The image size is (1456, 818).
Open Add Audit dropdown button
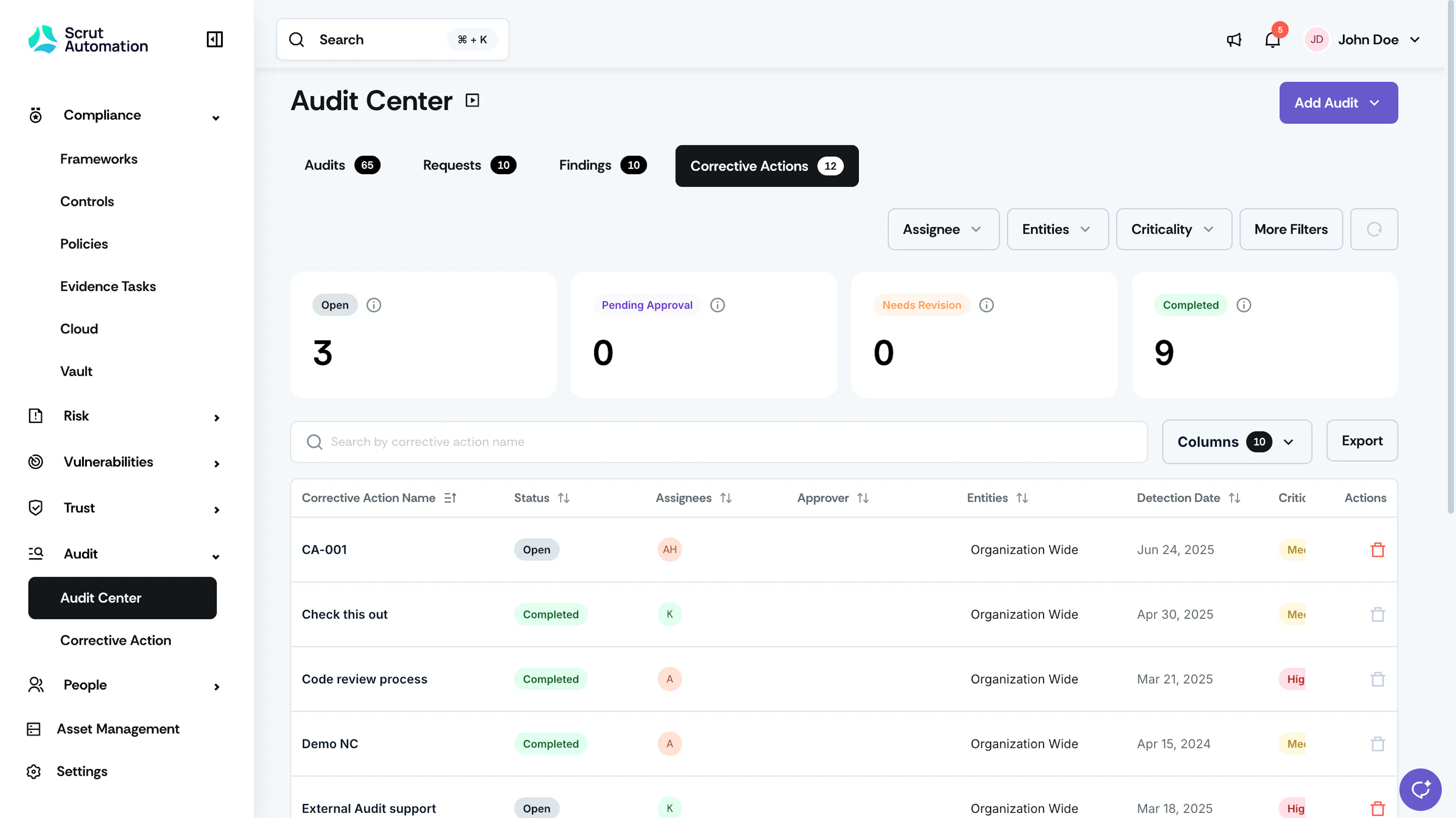pos(1338,103)
